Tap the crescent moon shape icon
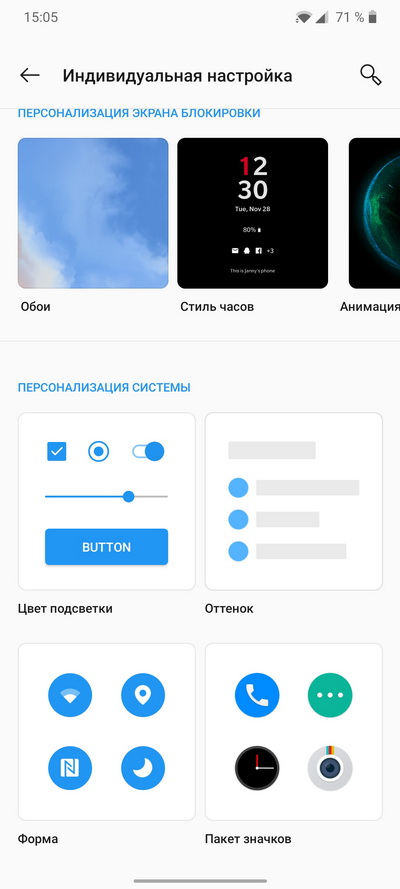 [143, 768]
